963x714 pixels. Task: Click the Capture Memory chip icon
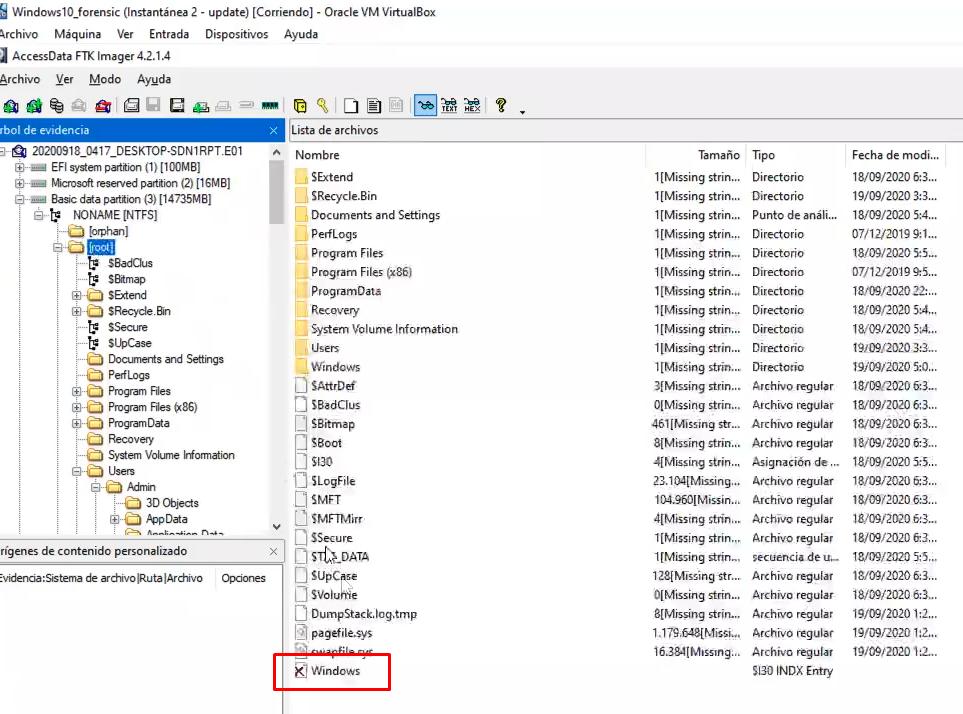pos(270,106)
